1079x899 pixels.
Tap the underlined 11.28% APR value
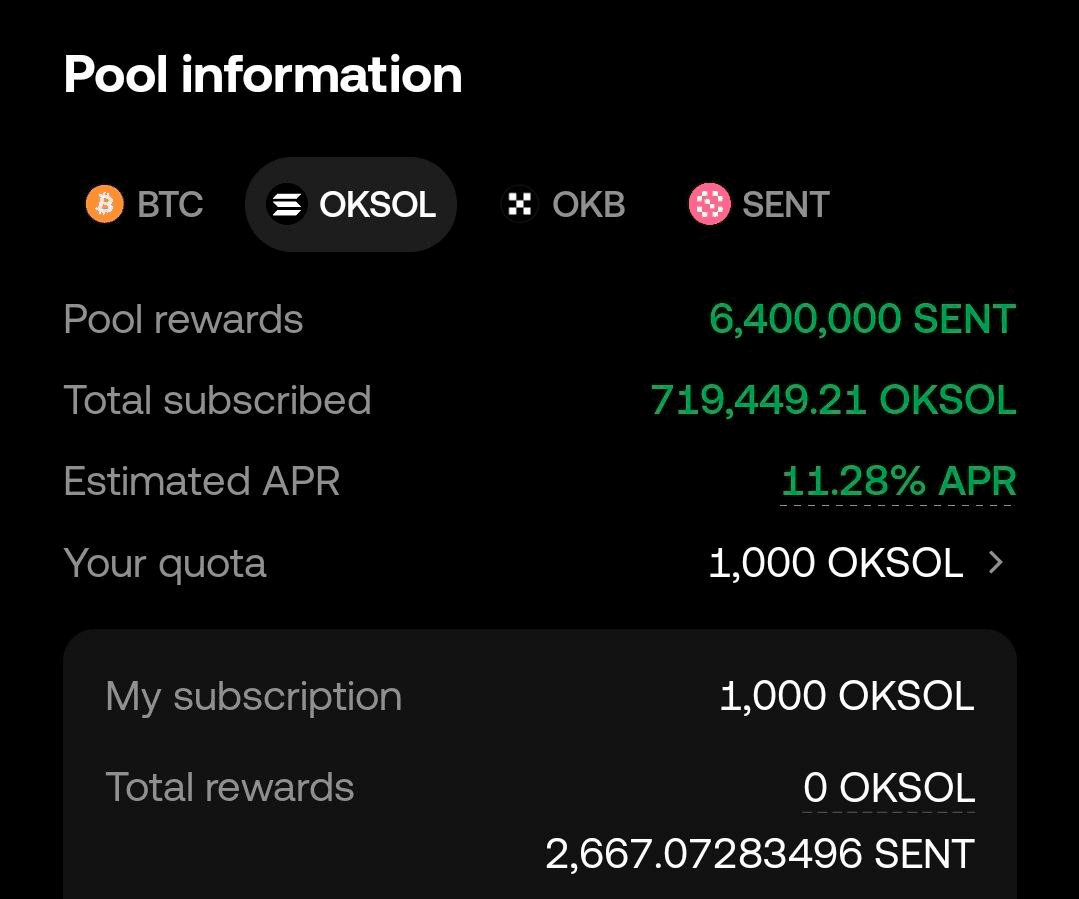(x=898, y=481)
